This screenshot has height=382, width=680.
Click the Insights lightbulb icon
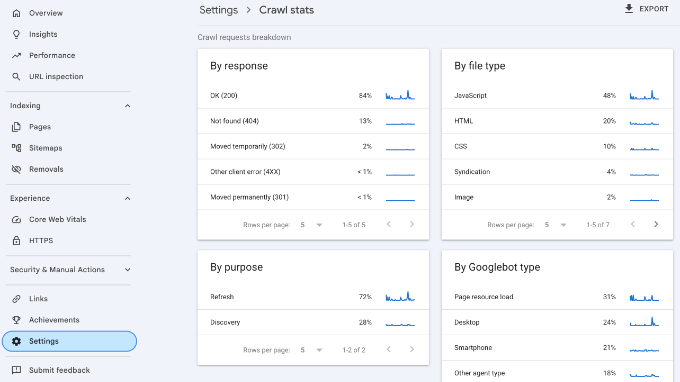tap(16, 34)
